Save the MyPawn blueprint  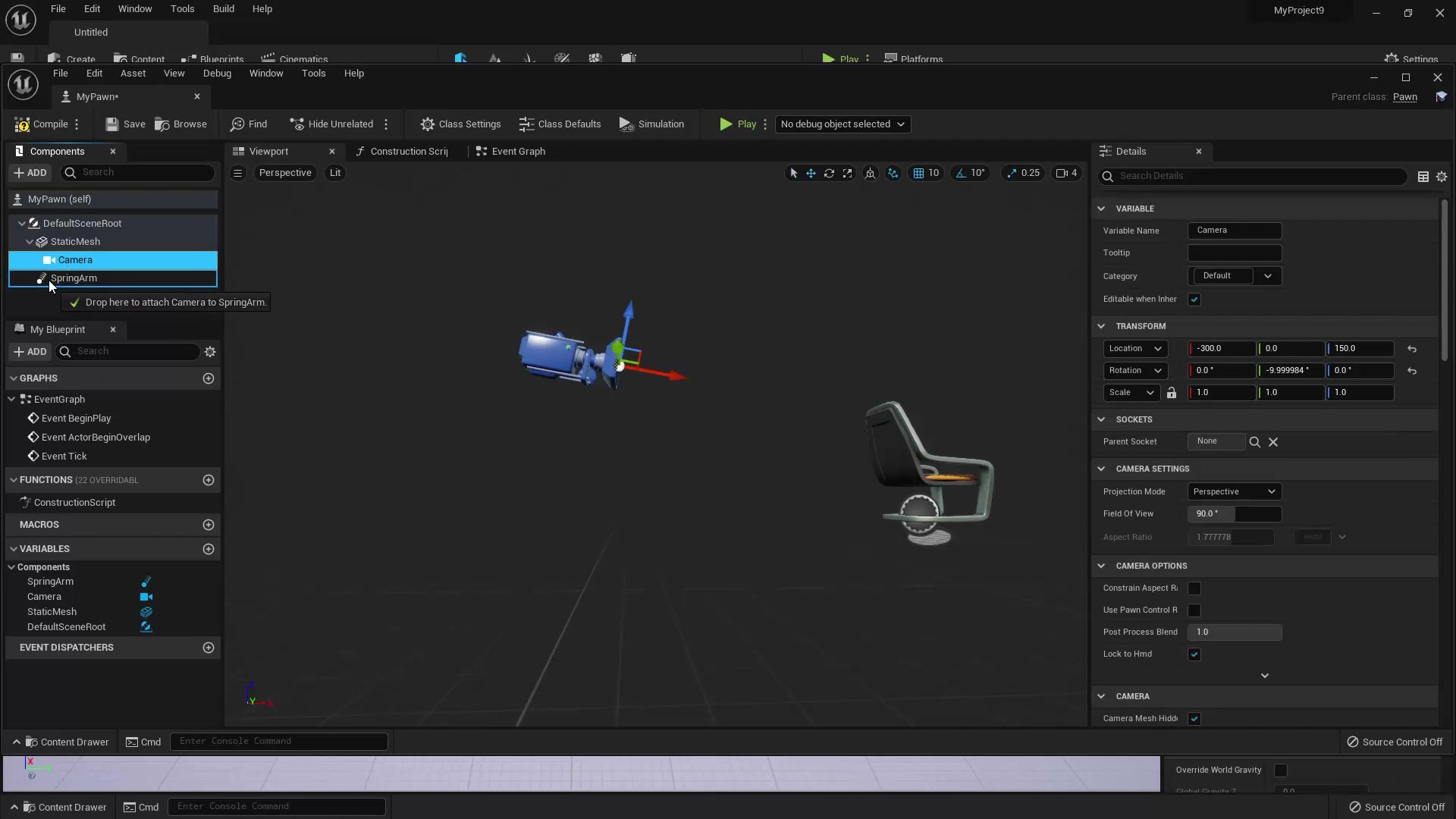point(125,124)
